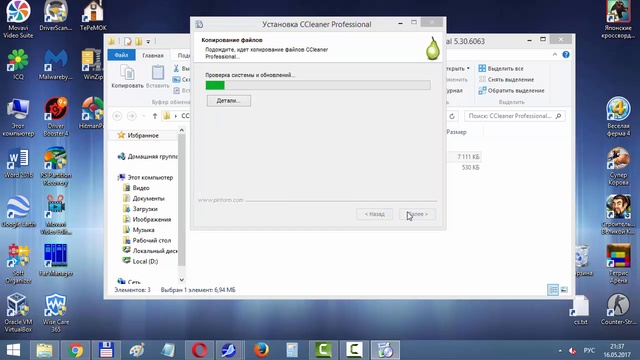Switch Explorer to details view icon
640x360 pixels.
pyautogui.click(x=553, y=290)
